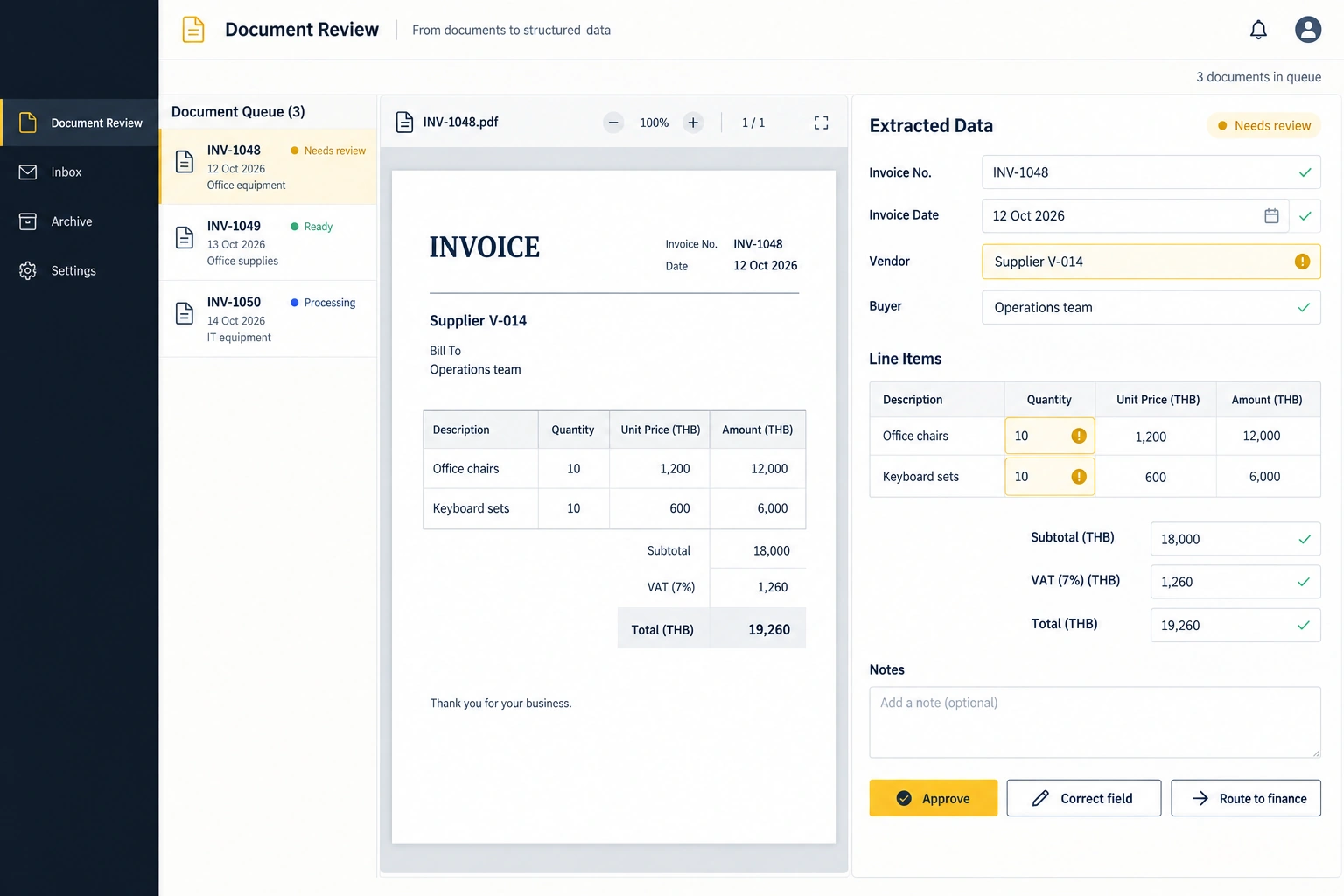This screenshot has width=1344, height=896.
Task: Toggle the Buyer field checkmark
Action: (1304, 307)
